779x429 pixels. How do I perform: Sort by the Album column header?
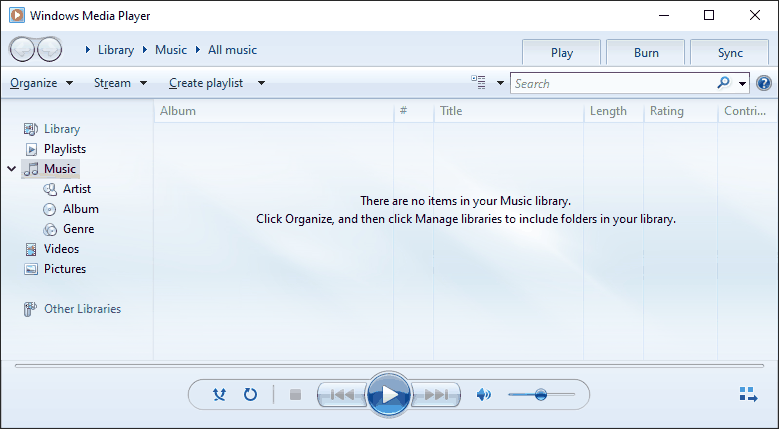pyautogui.click(x=274, y=111)
